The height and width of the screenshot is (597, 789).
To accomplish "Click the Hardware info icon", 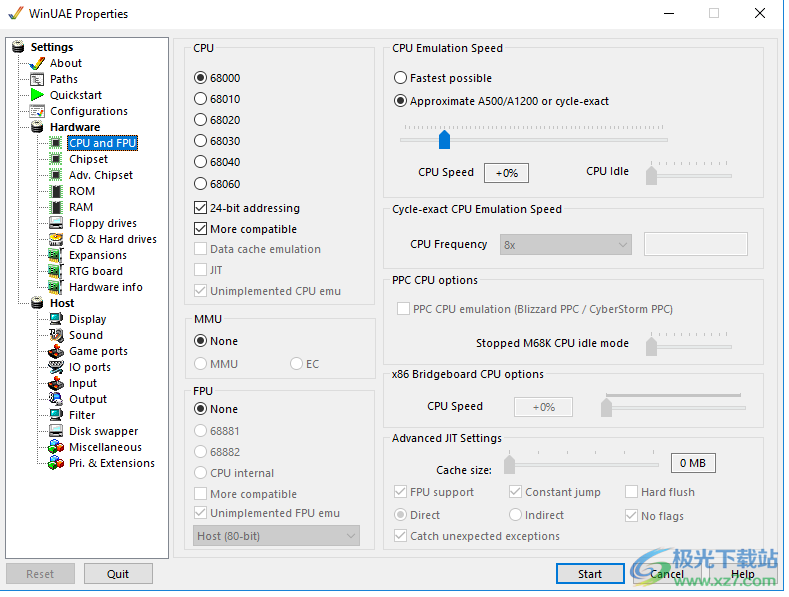I will click(x=55, y=287).
